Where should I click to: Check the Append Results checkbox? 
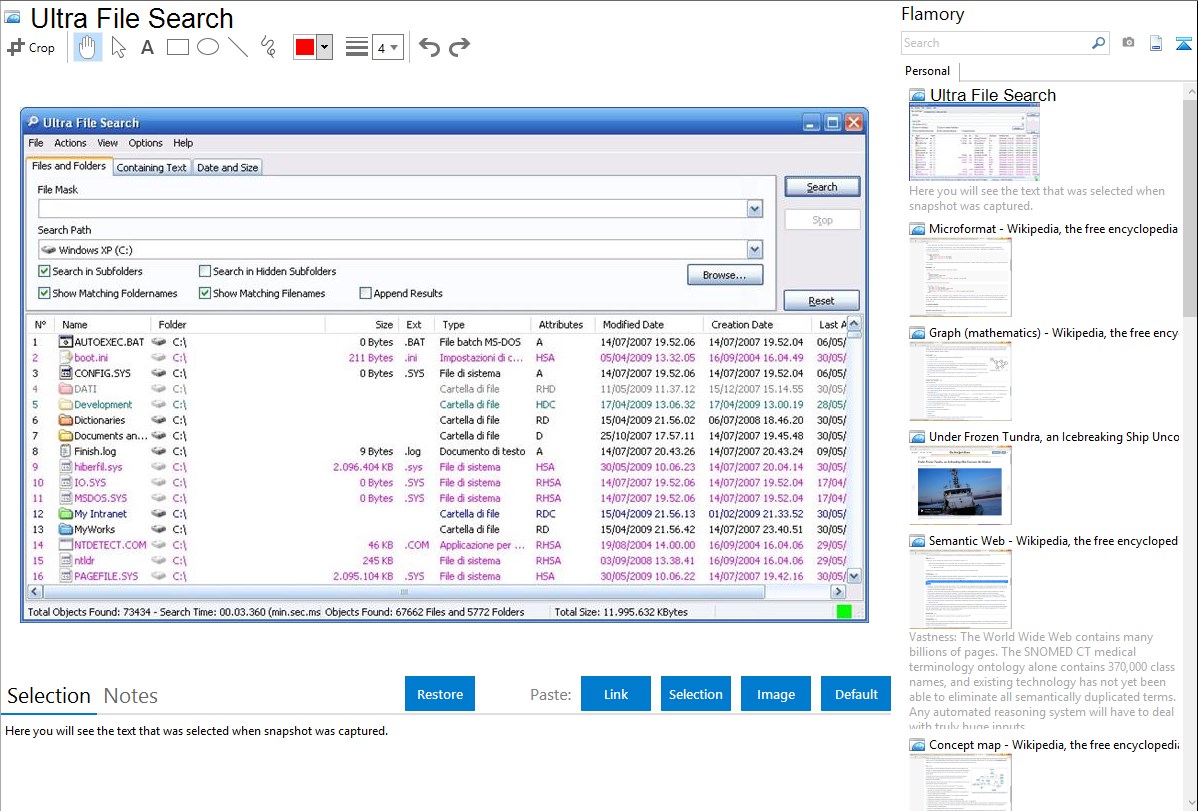(365, 293)
